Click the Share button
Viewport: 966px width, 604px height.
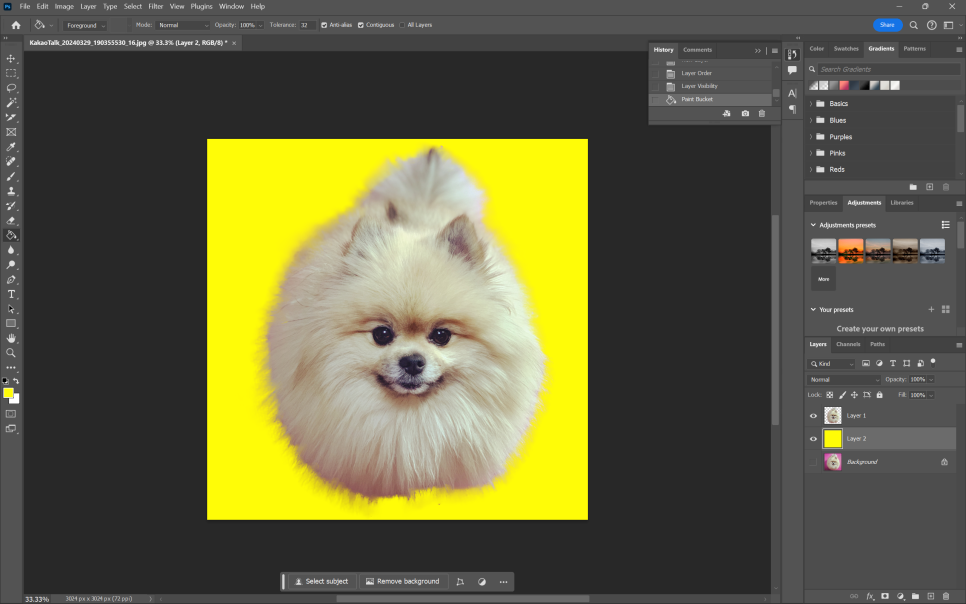pos(887,25)
